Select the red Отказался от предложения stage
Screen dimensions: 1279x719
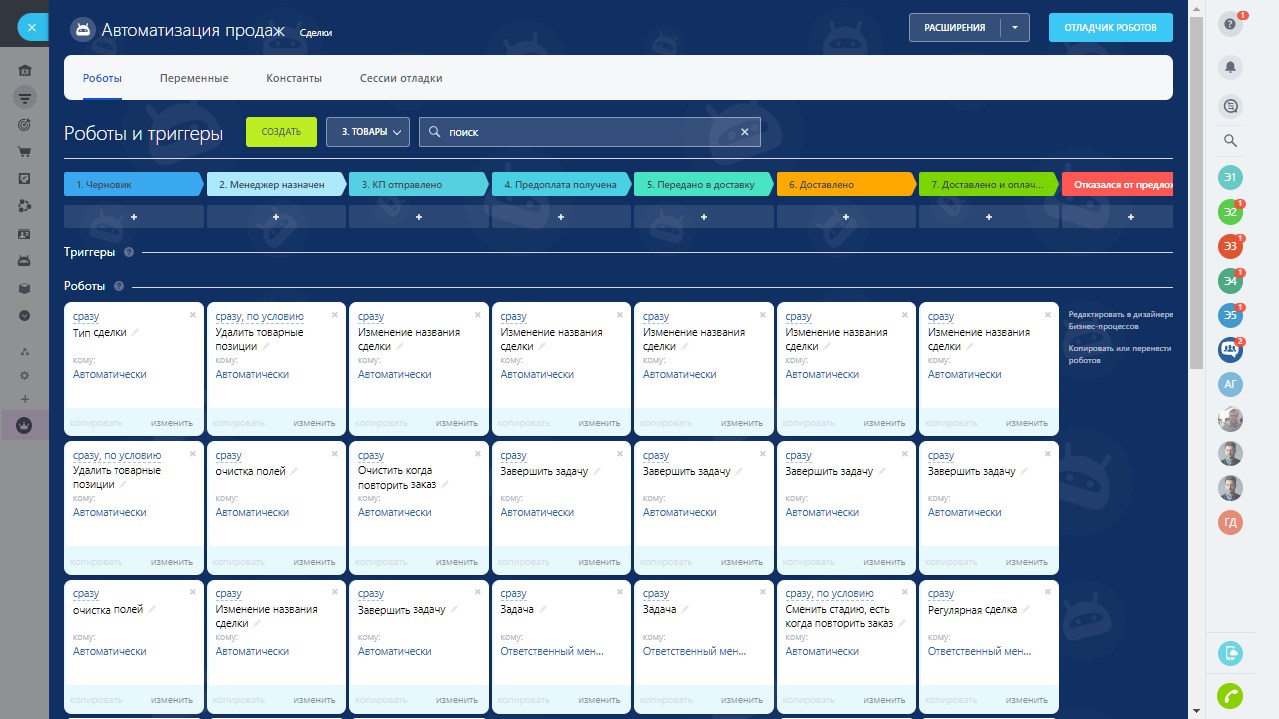[1117, 185]
